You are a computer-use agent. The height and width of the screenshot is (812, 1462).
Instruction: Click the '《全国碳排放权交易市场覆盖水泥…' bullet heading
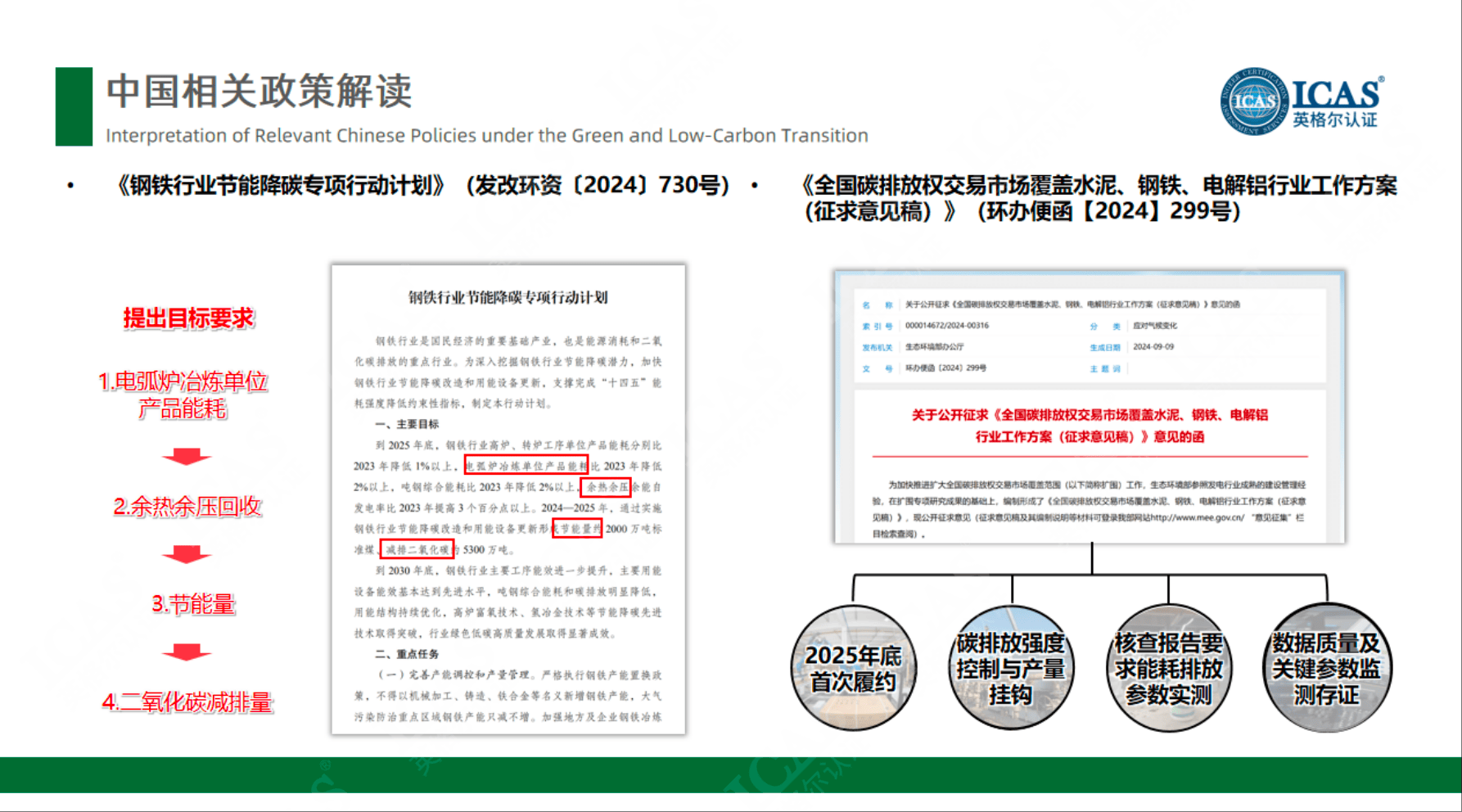coord(1099,198)
